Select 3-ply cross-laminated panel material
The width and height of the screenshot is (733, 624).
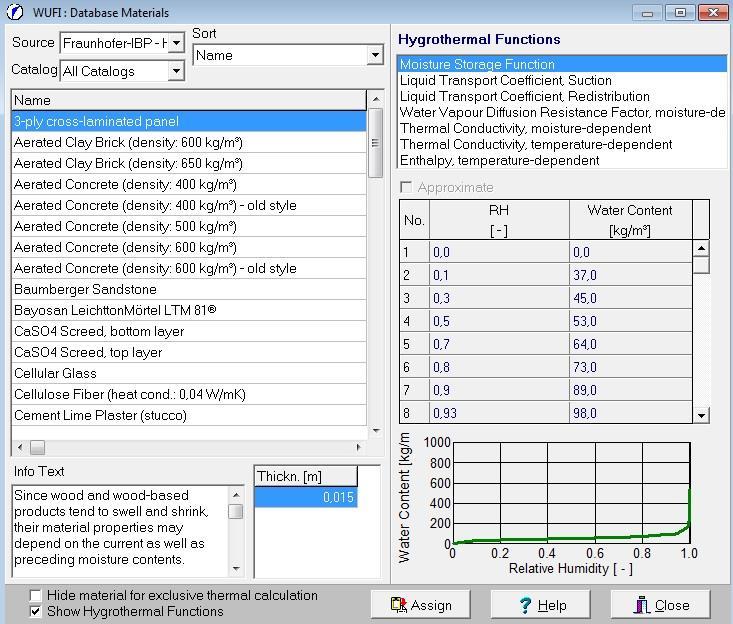(x=189, y=122)
